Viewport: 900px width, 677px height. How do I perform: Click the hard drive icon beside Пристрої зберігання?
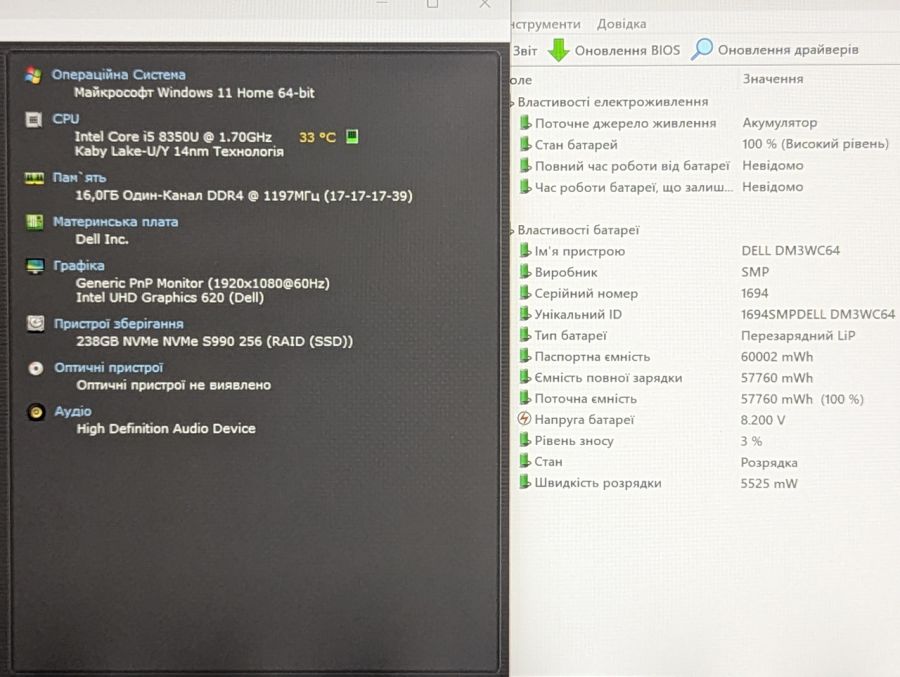coord(36,323)
